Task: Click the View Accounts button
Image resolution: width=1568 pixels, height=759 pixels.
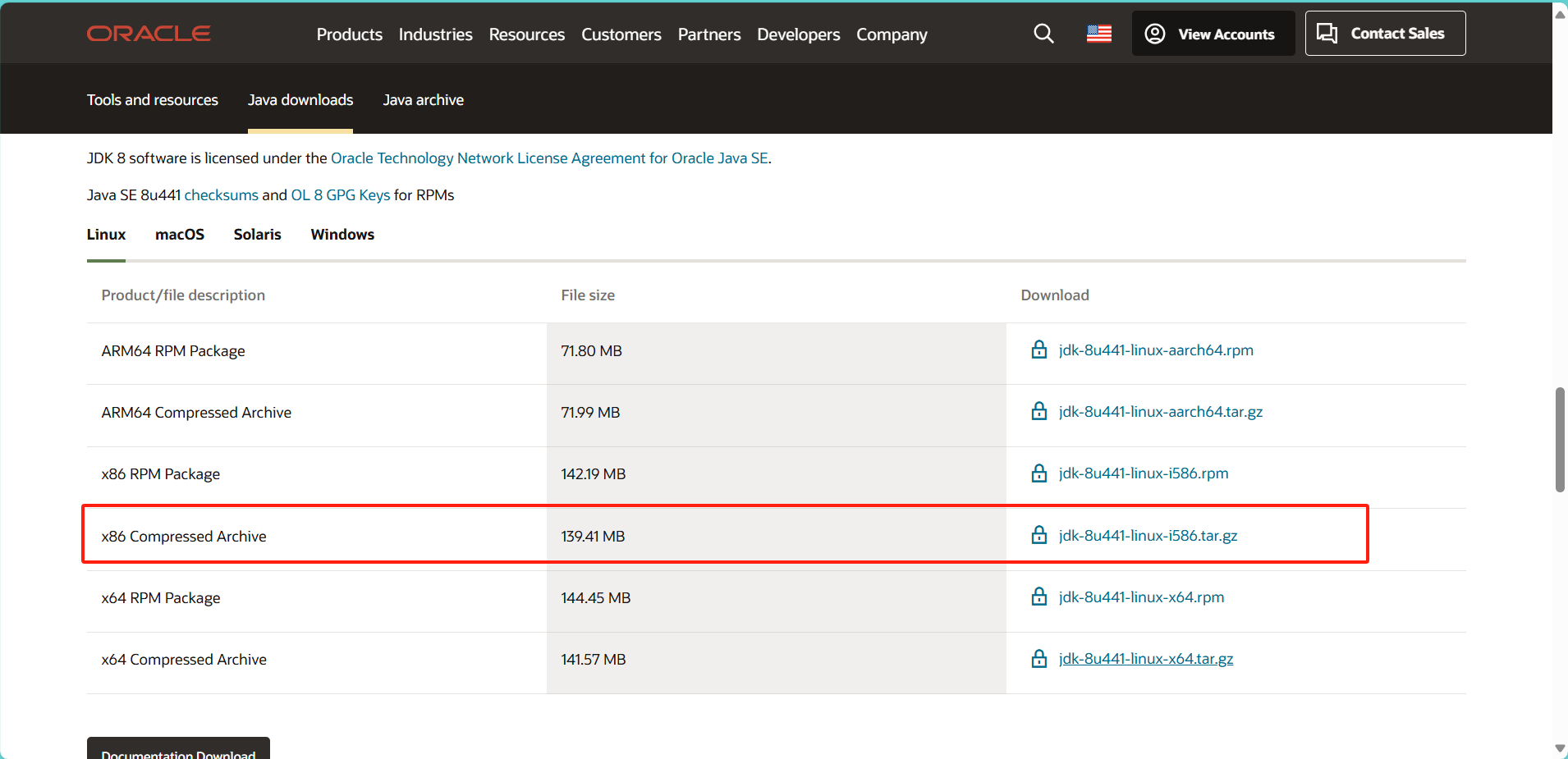Action: [1213, 34]
